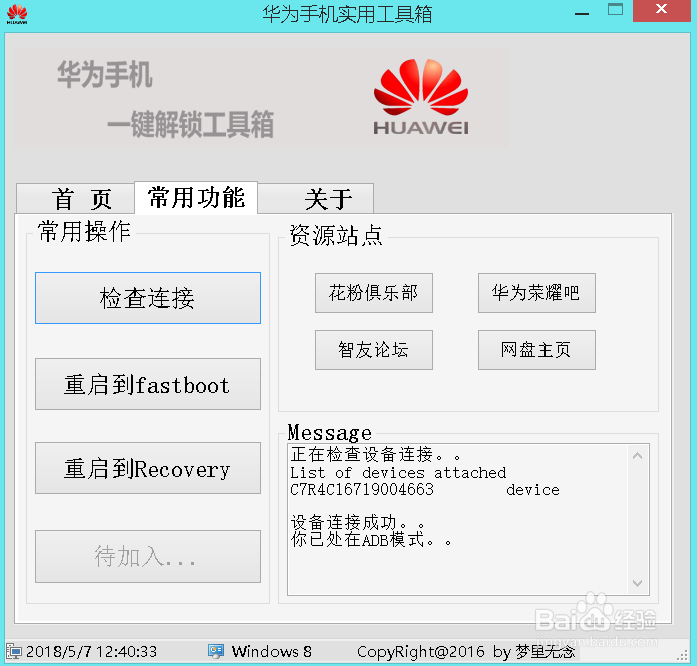Minimize the 华为手机实用工具箱 window
Viewport: 697px width, 666px height.
pyautogui.click(x=581, y=12)
